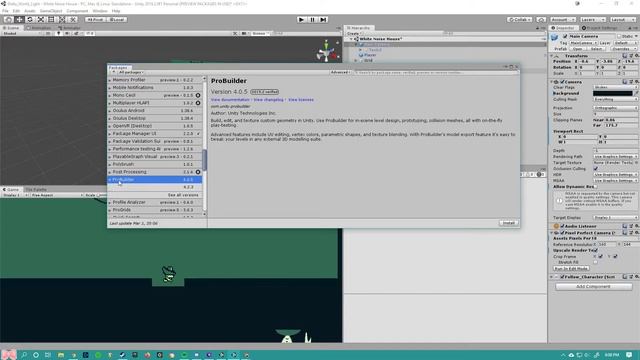Toggle Audio Listener enabled checkbox
The image size is (640, 360).
point(562,226)
